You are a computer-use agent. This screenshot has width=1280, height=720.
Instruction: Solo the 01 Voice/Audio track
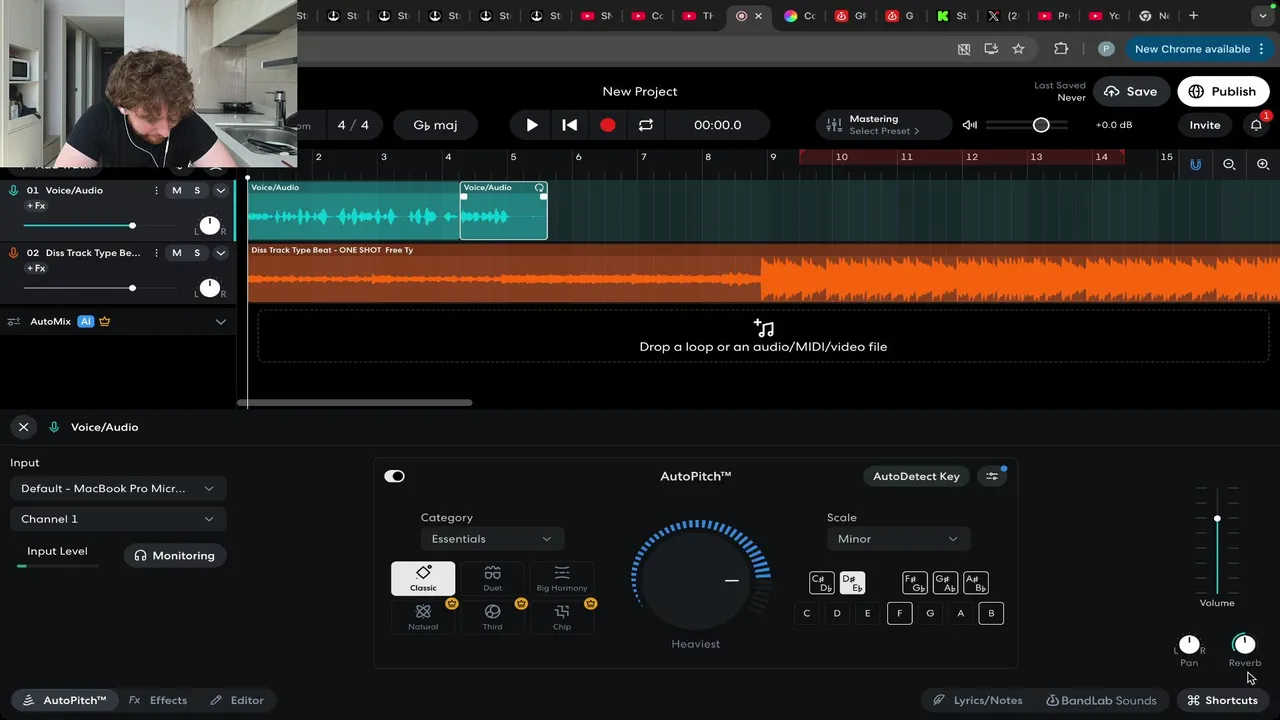197,190
